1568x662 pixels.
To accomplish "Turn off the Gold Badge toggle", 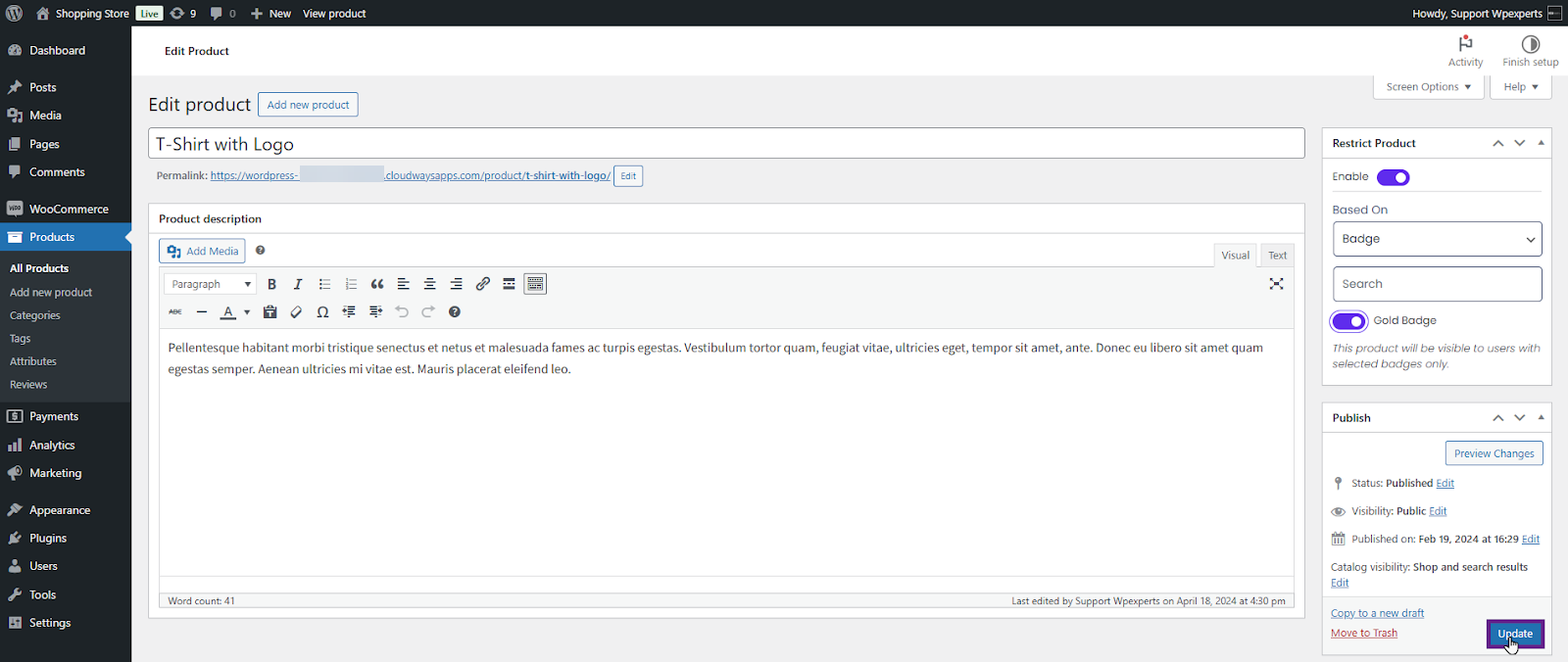I will [1349, 321].
